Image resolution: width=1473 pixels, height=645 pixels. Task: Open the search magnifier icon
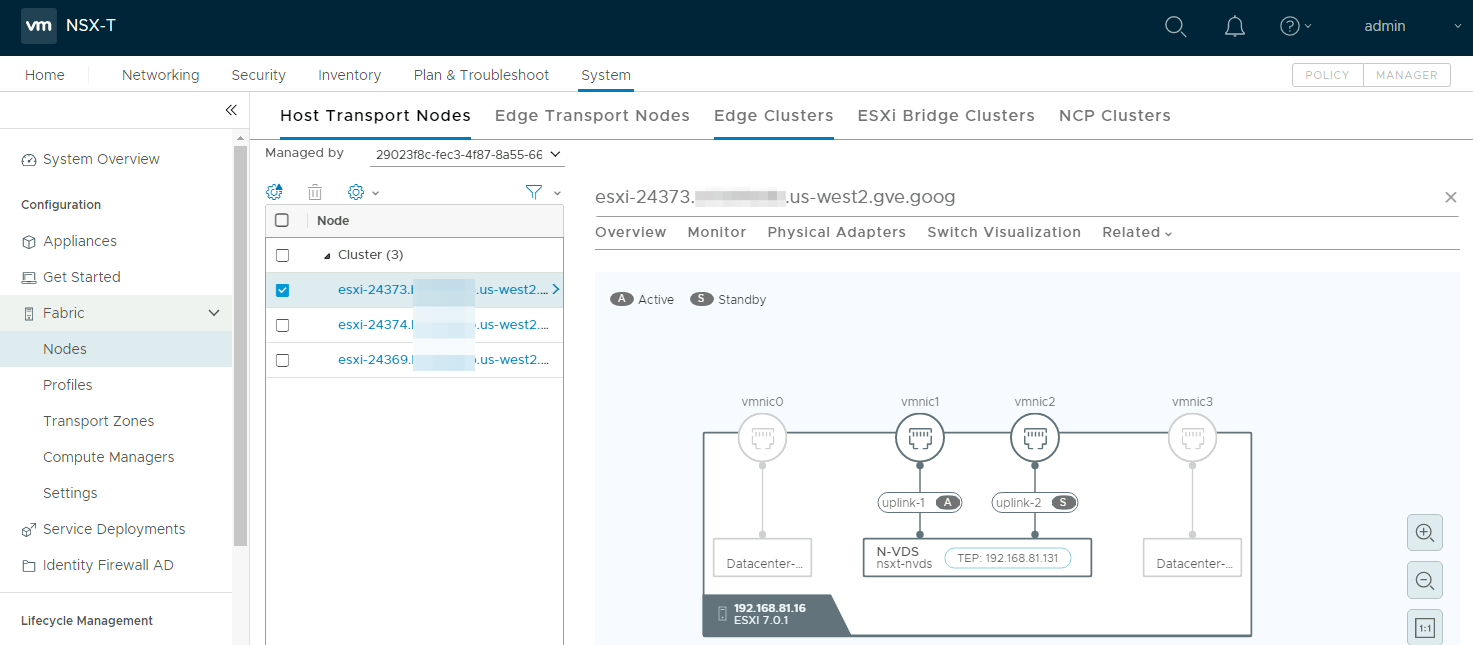(x=1176, y=27)
